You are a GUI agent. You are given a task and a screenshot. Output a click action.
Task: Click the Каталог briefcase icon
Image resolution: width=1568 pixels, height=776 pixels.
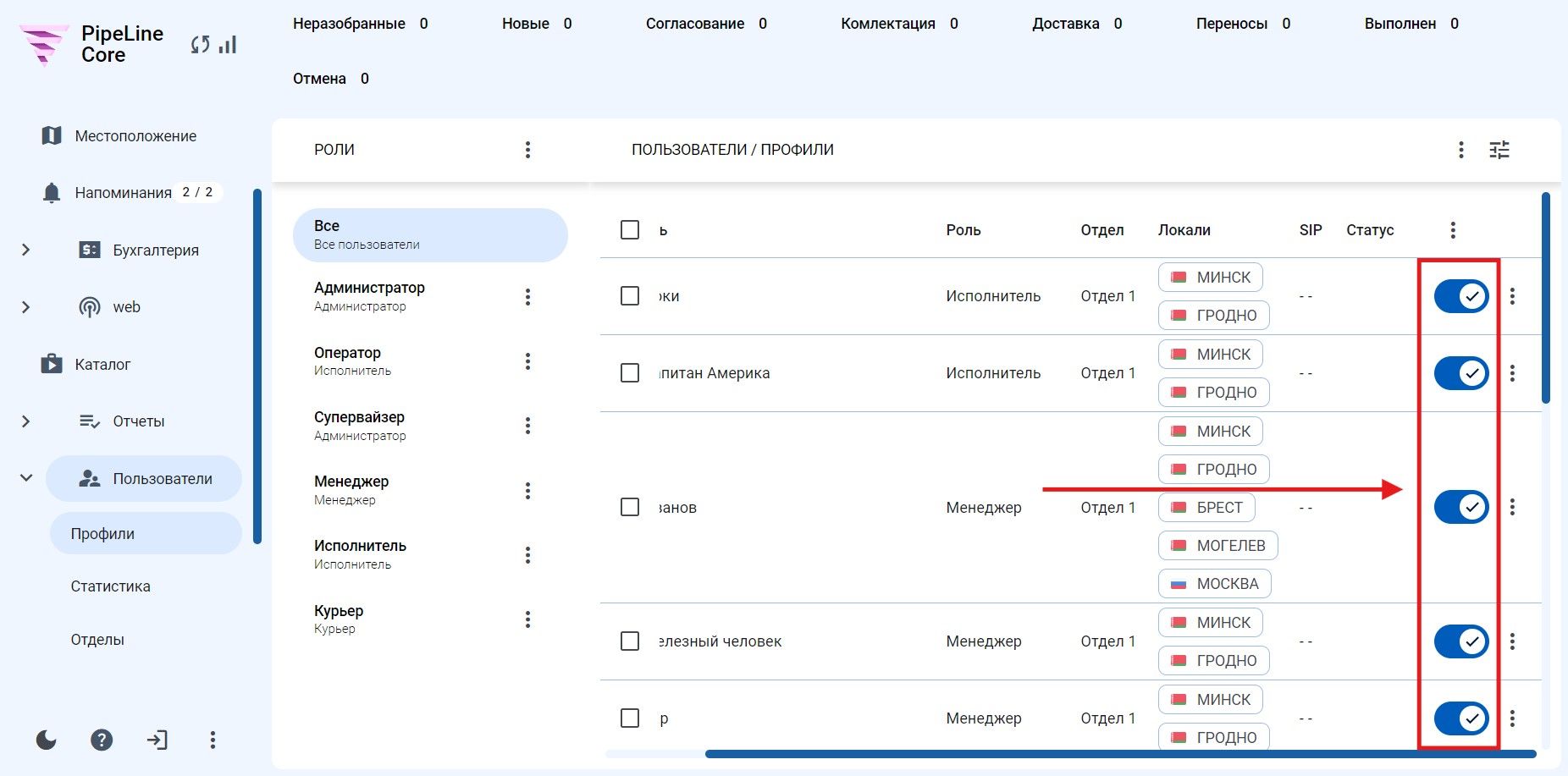point(52,364)
